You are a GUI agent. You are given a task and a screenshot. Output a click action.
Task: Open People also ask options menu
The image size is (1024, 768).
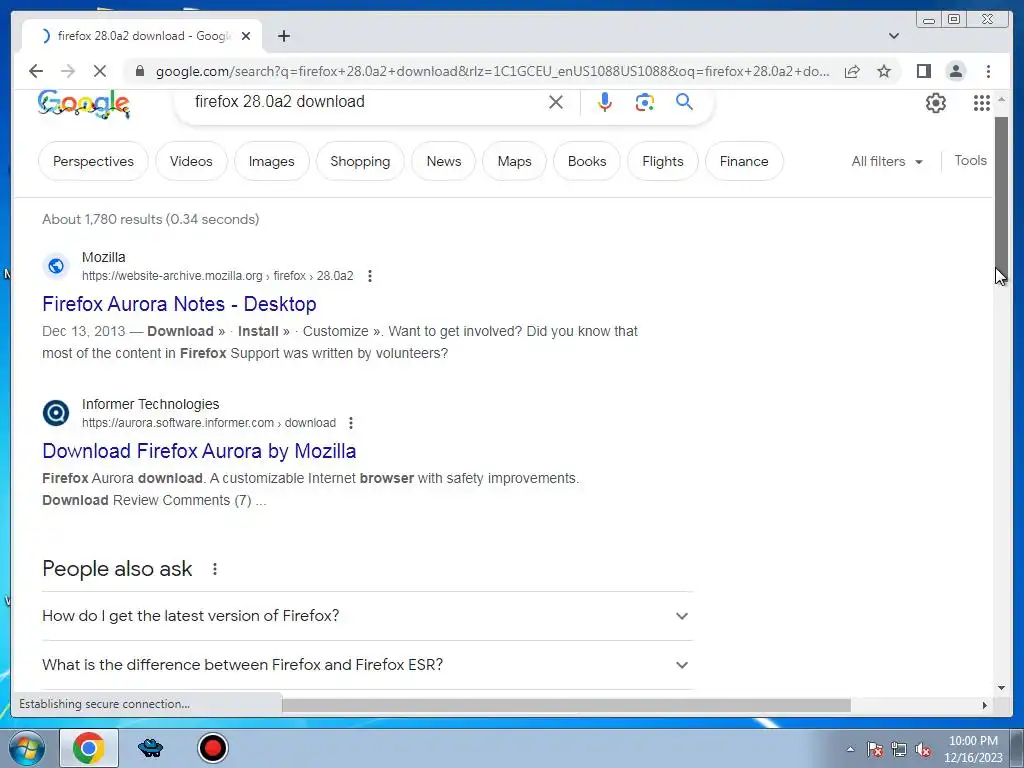[215, 569]
